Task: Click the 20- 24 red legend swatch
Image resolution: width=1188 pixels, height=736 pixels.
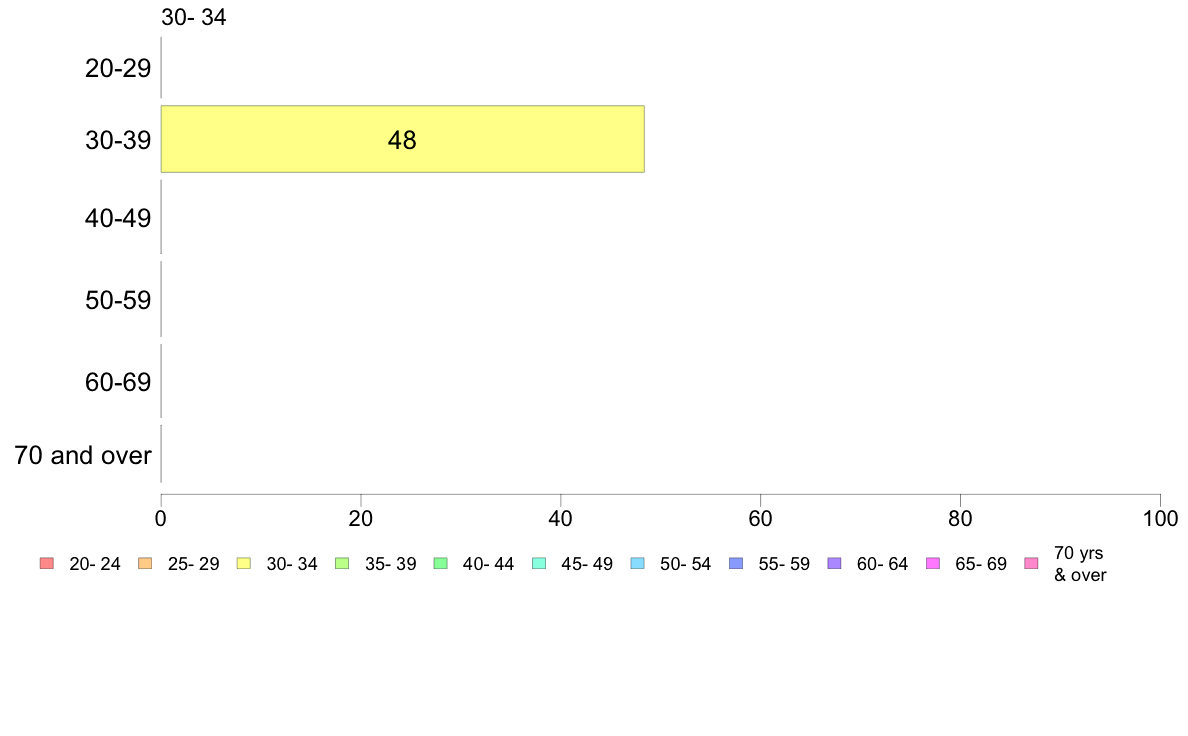Action: tap(47, 563)
